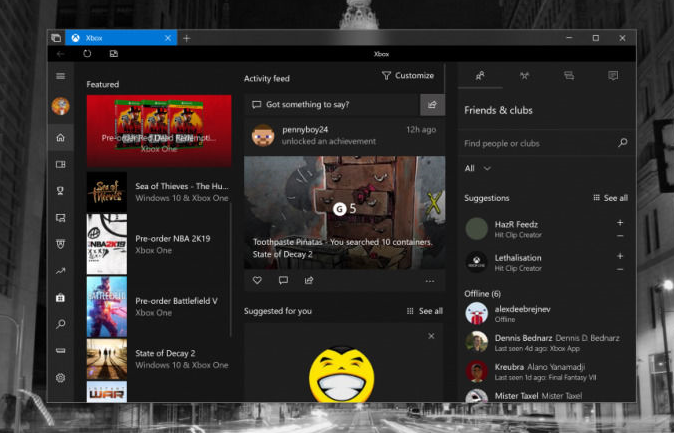This screenshot has width=674, height=433.
Task: Remove Lethalisation suggestion
Action: 620,269
